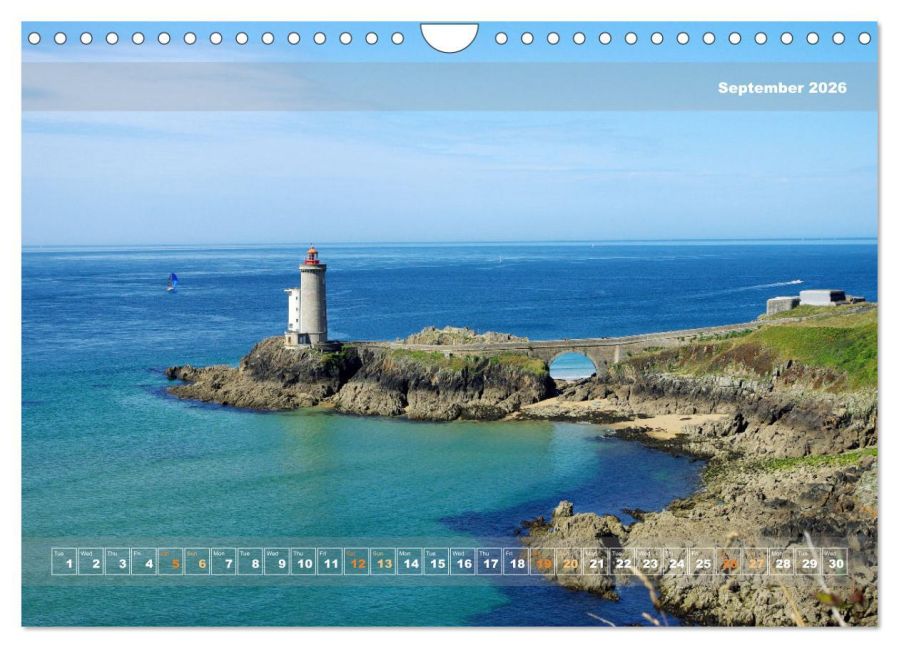The image size is (899, 648).
Task: Select the last date cell, Wednesday 30
Action: [835, 562]
